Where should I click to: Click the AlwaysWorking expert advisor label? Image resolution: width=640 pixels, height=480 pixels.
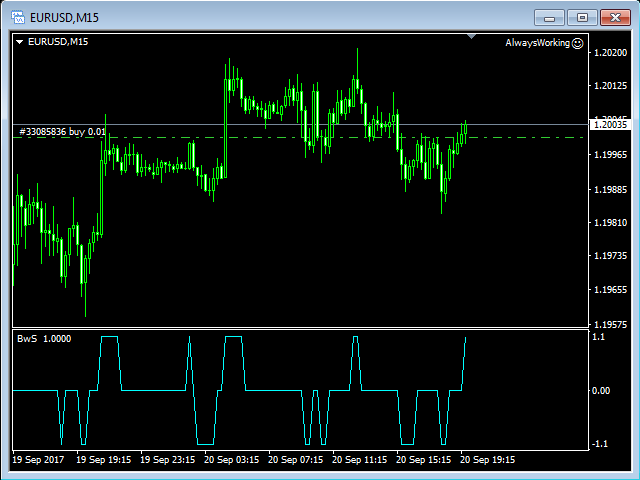537,43
